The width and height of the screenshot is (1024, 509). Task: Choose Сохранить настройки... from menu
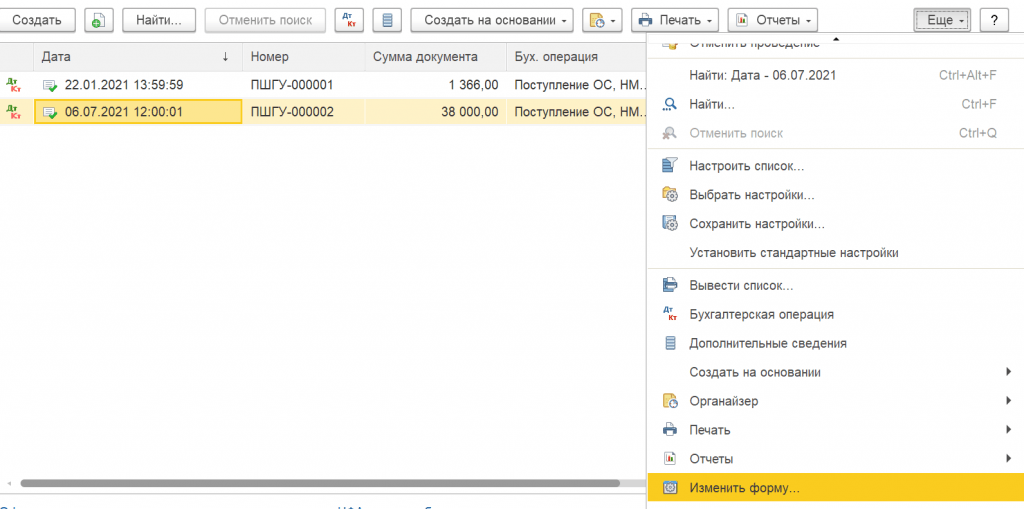[756, 224]
